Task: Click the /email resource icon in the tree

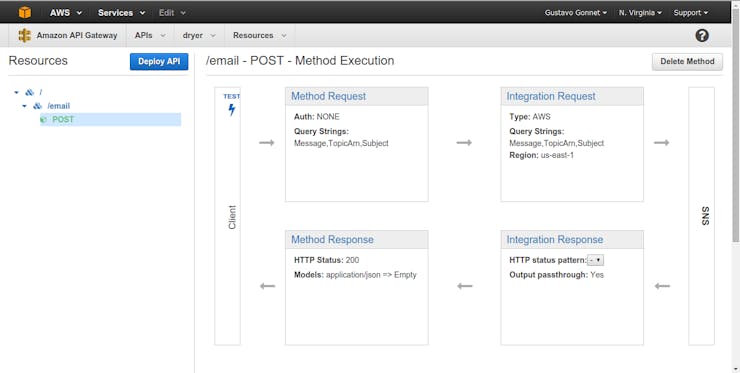Action: [x=38, y=106]
